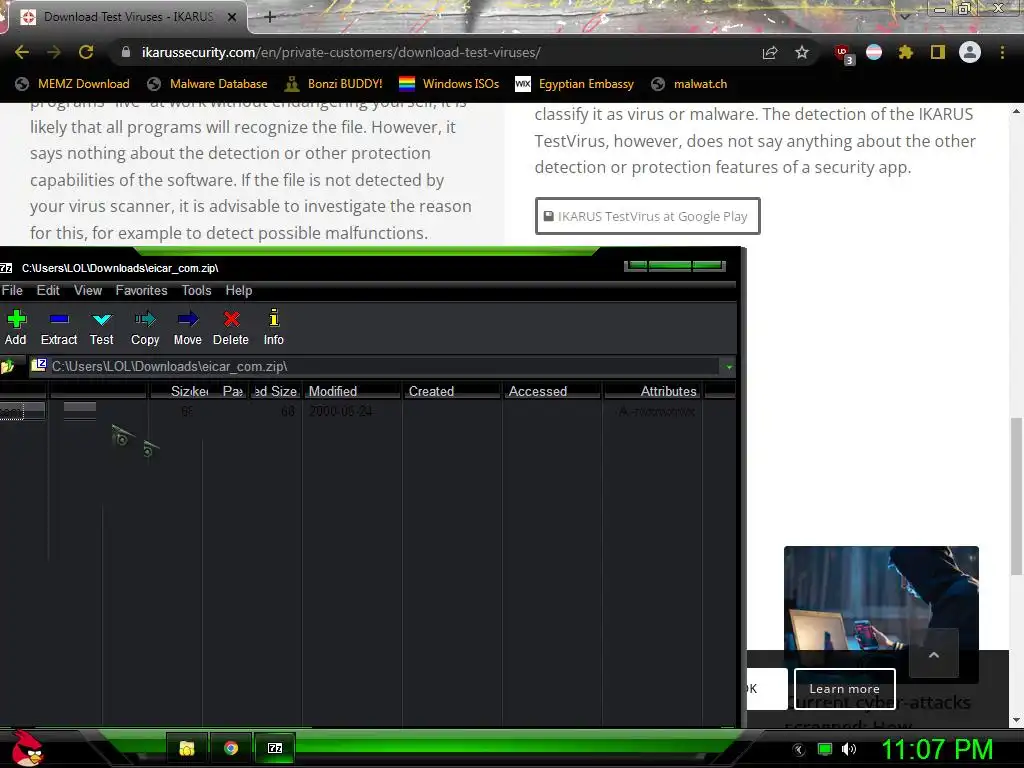Share this page icon in address bar
Screen dimensions: 1024x768
coord(770,53)
